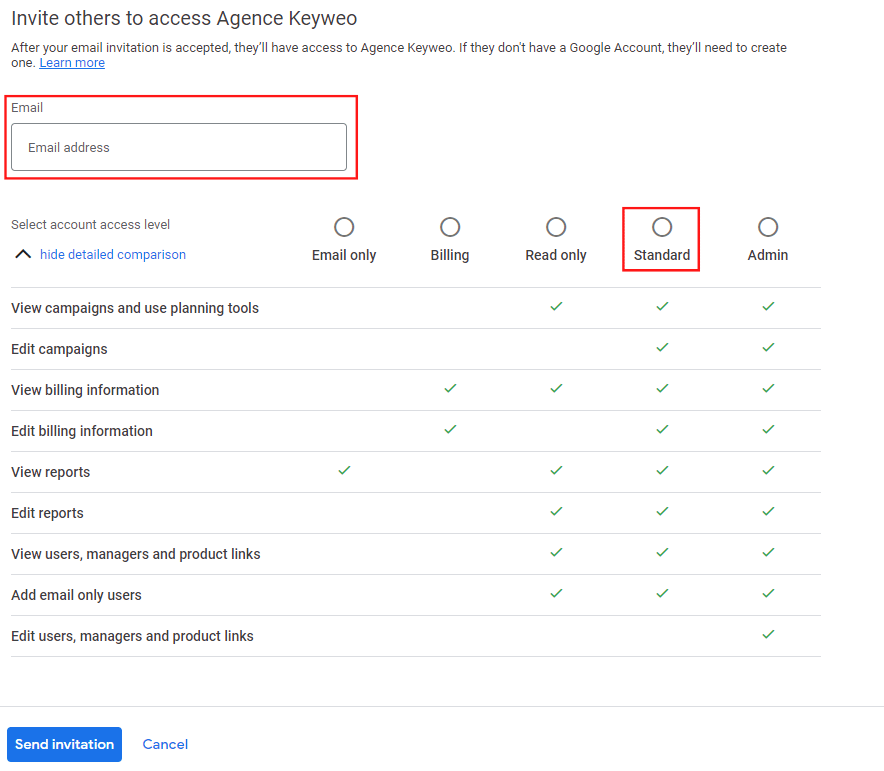Viewport: 884px width, 771px height.
Task: Click the 'View reports' row label
Action: coord(51,472)
